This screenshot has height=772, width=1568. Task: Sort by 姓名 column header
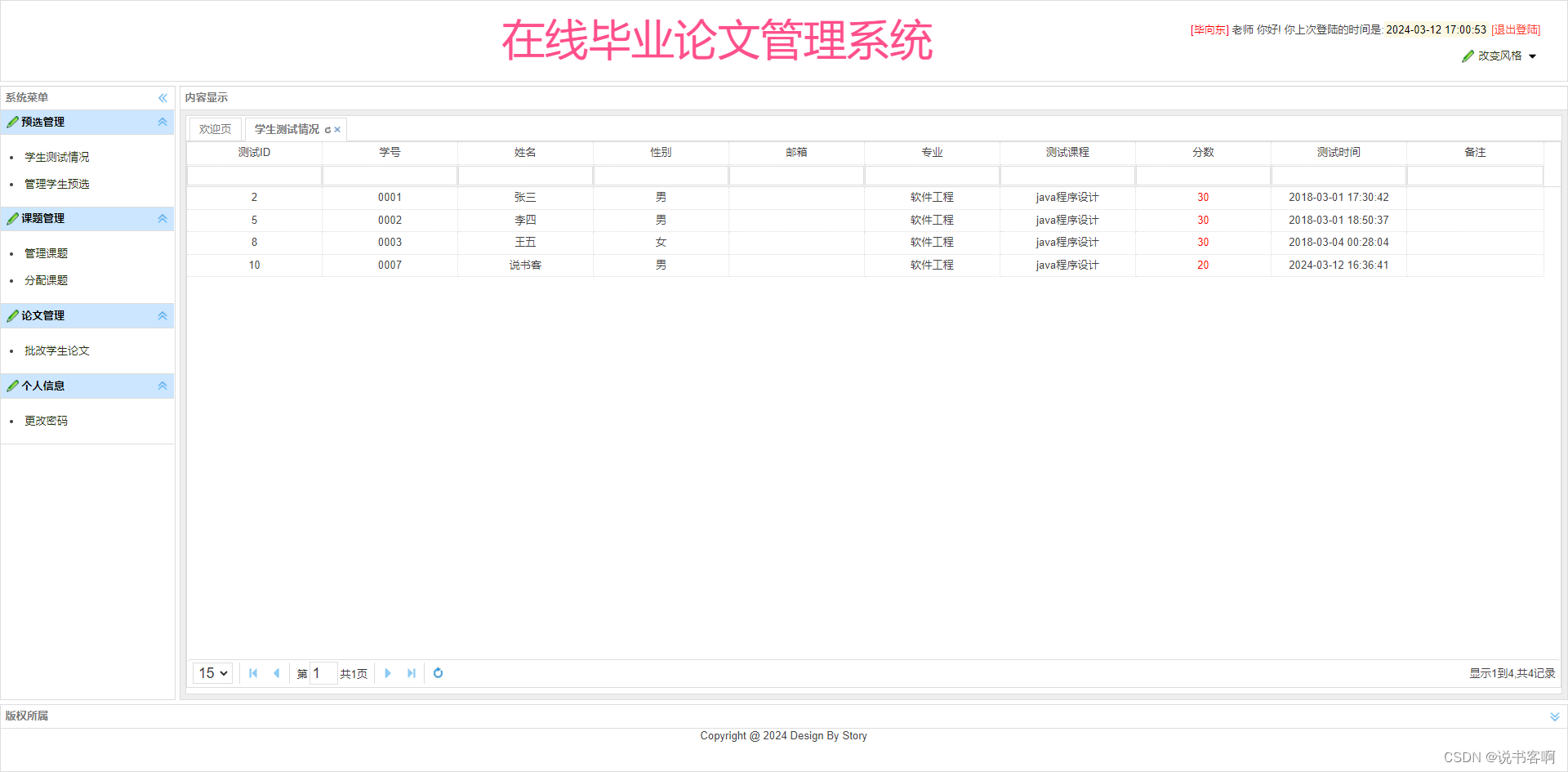(525, 153)
